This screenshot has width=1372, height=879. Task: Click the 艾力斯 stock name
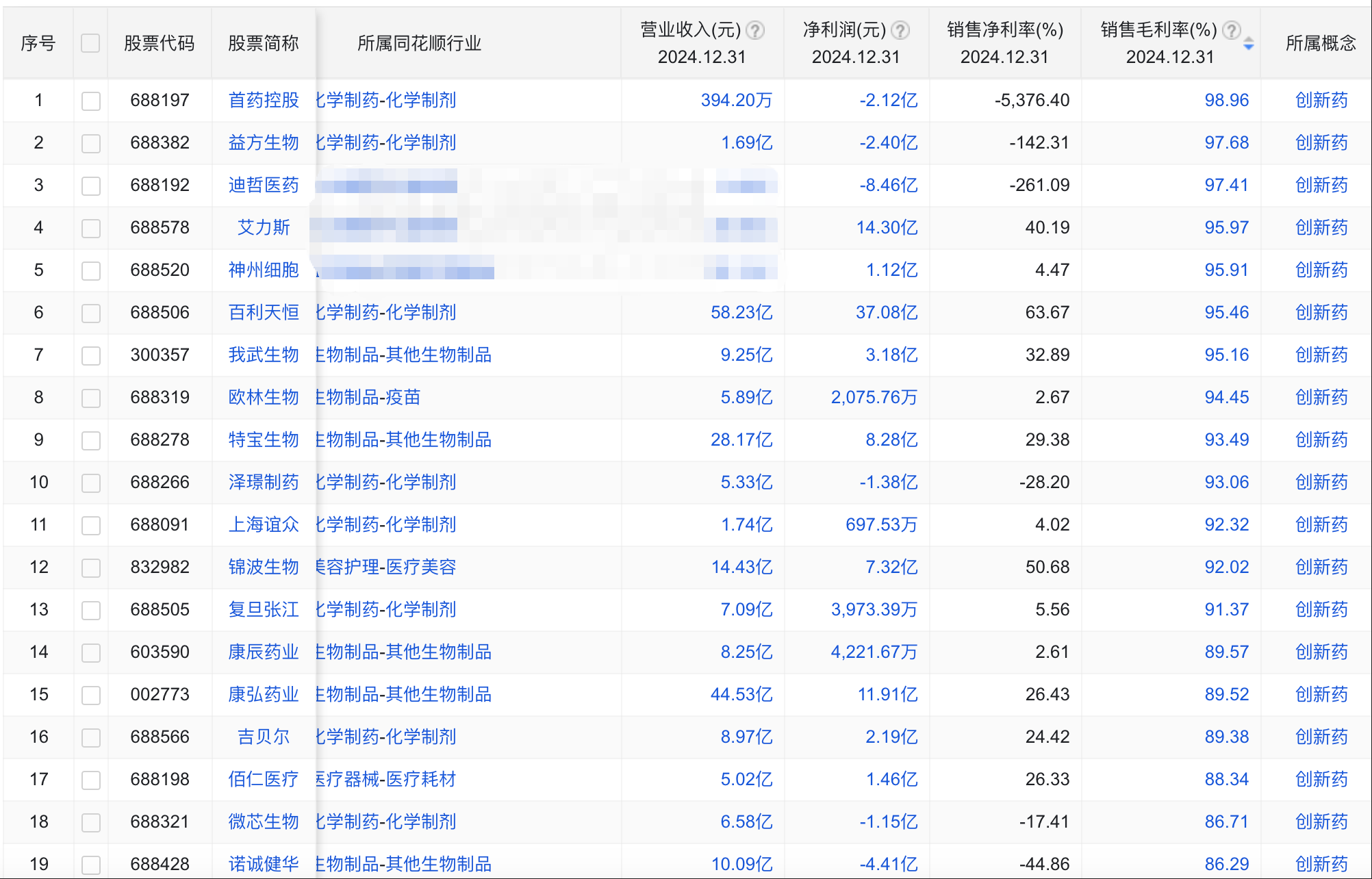click(x=264, y=227)
